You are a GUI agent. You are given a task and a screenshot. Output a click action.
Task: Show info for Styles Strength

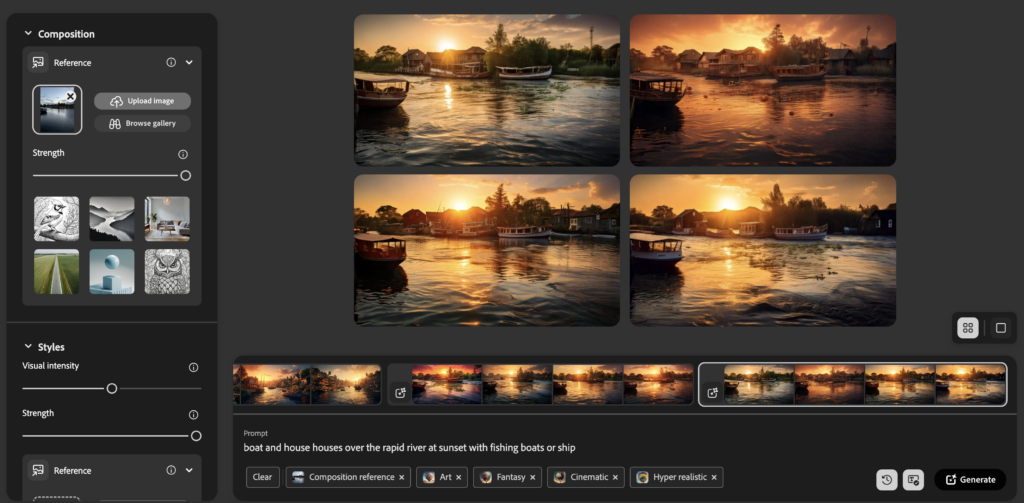tap(193, 415)
